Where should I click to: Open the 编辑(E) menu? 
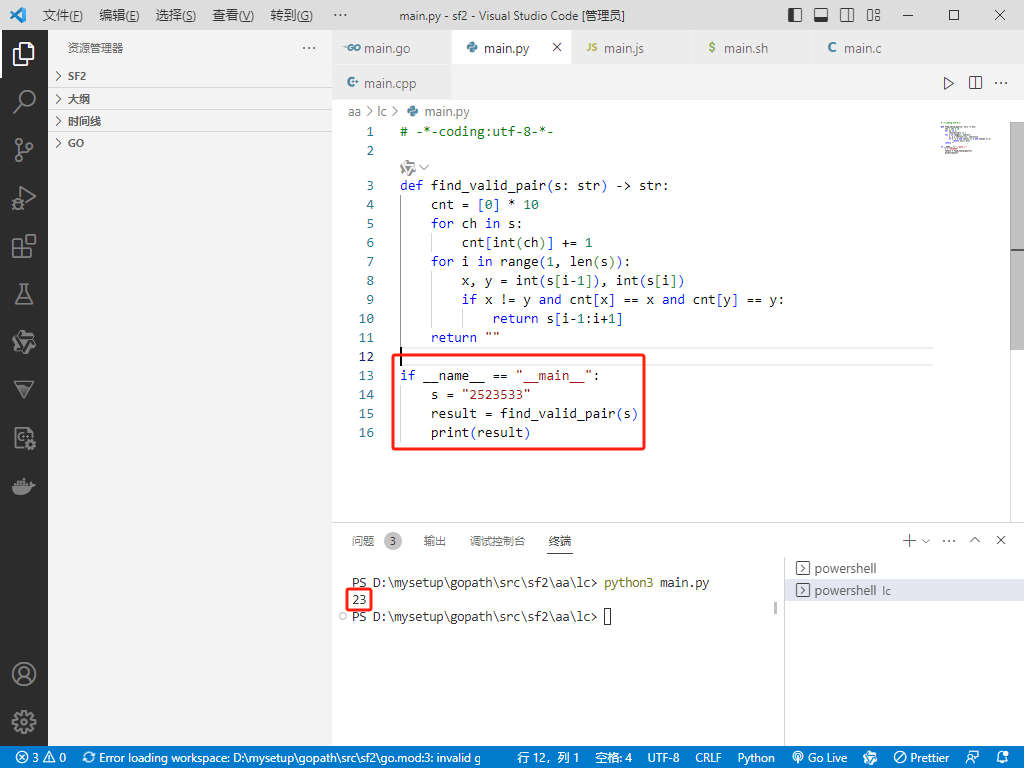click(x=119, y=16)
